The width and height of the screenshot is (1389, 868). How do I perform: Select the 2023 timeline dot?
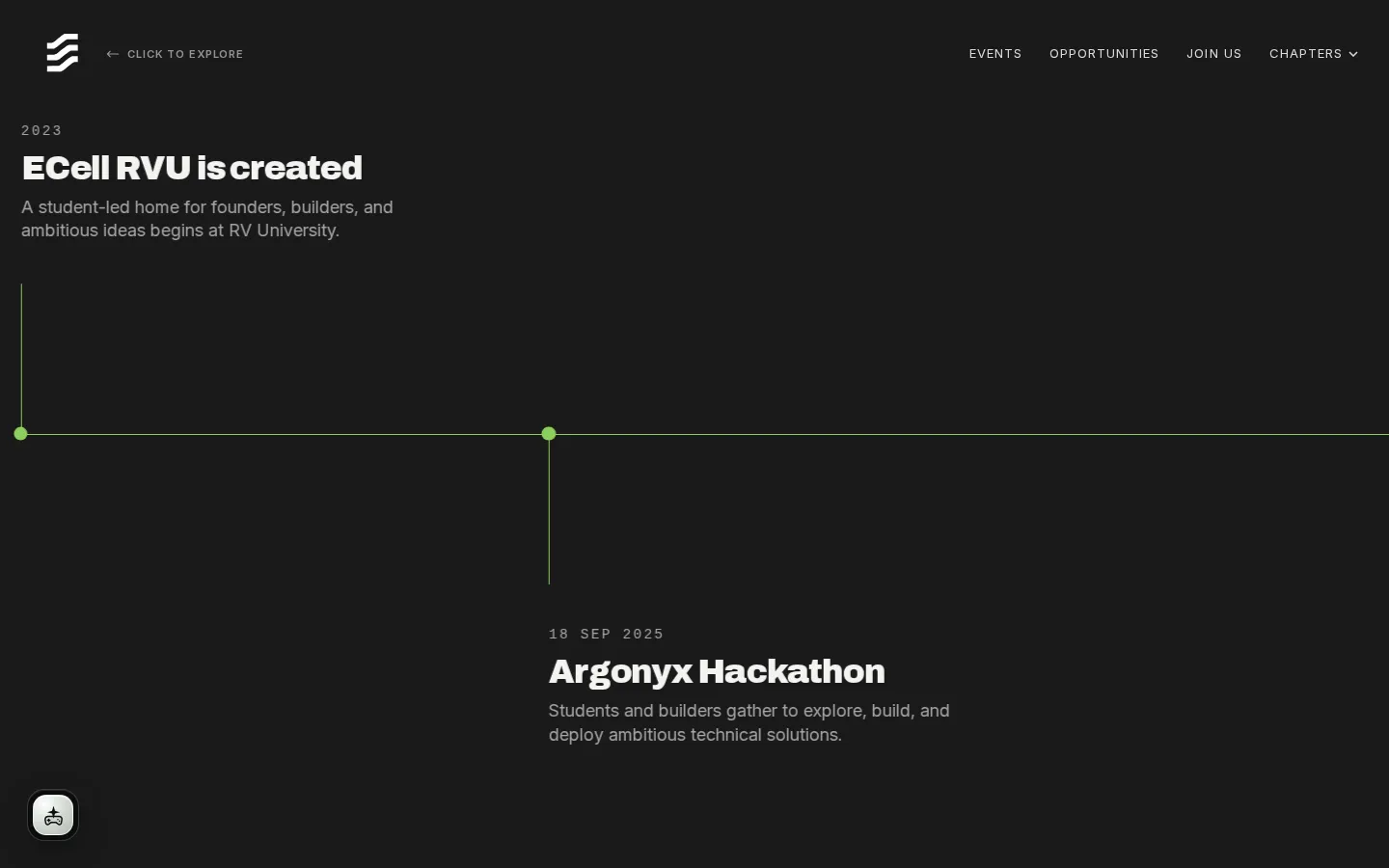21,434
